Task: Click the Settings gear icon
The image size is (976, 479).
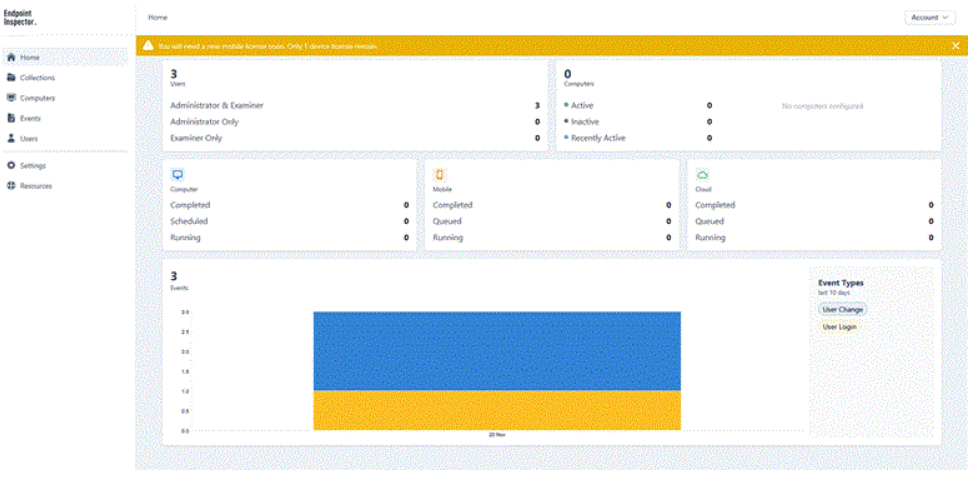Action: click(11, 166)
